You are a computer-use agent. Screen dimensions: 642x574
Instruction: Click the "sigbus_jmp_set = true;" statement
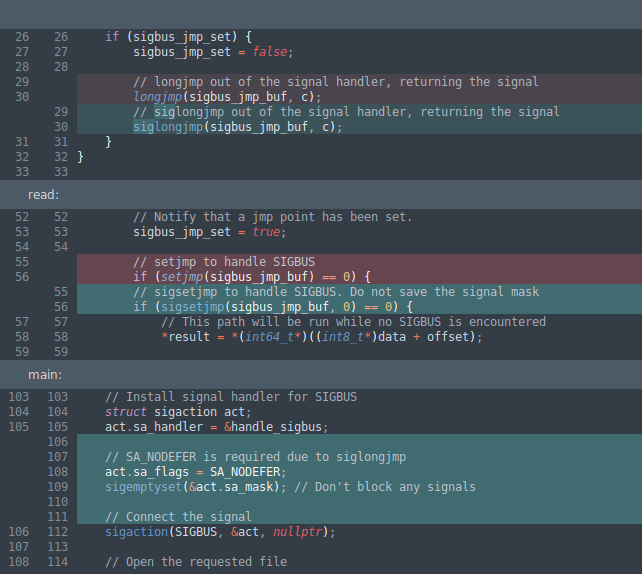(x=209, y=232)
